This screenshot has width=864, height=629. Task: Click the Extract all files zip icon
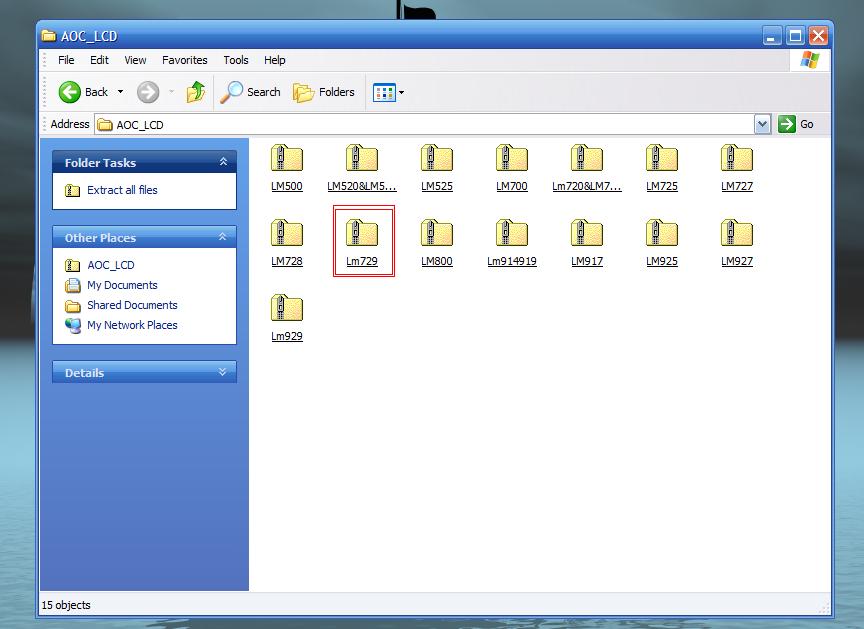pyautogui.click(x=72, y=191)
